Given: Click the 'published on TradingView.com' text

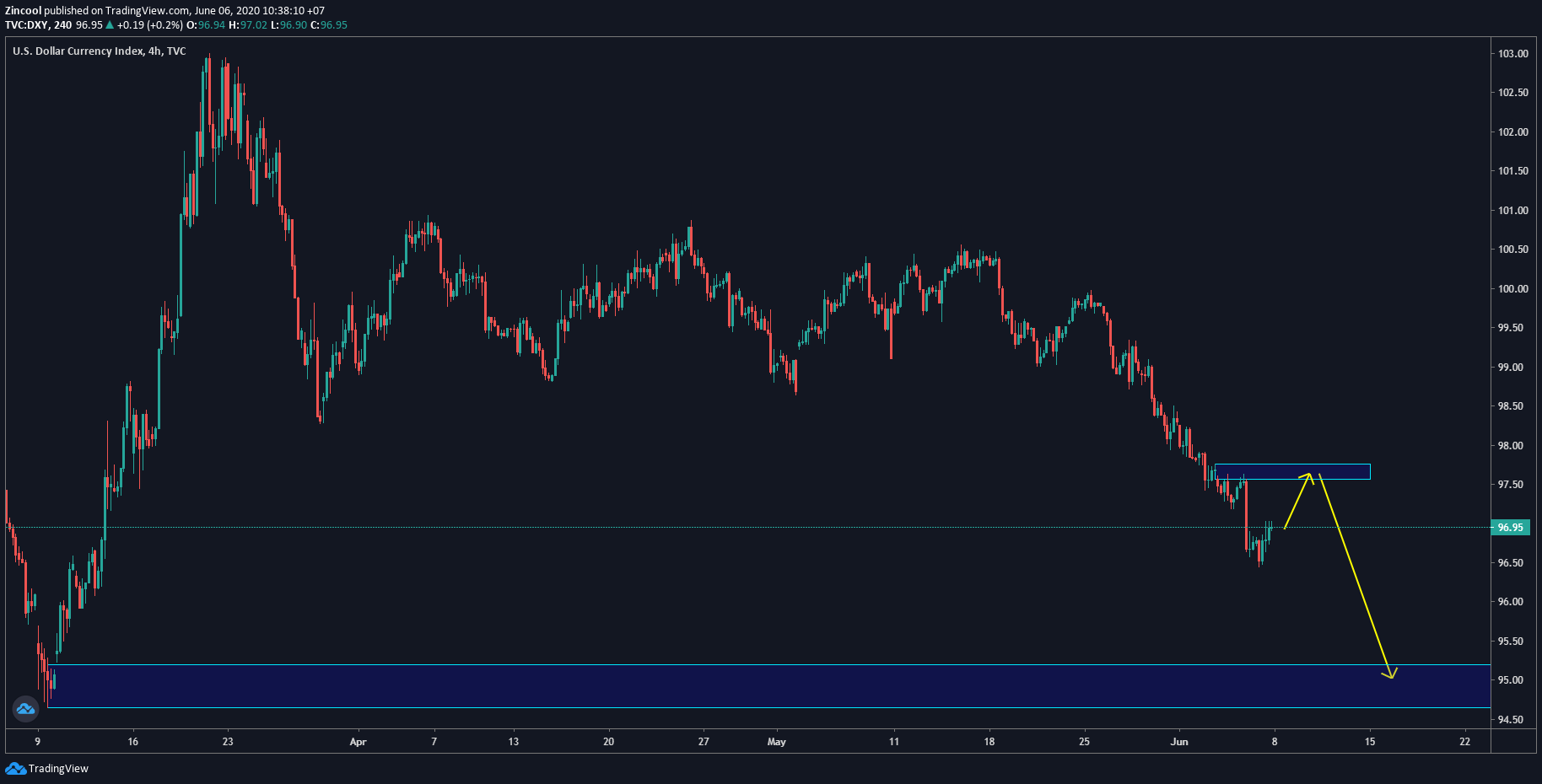Looking at the screenshot, I should point(116,11).
